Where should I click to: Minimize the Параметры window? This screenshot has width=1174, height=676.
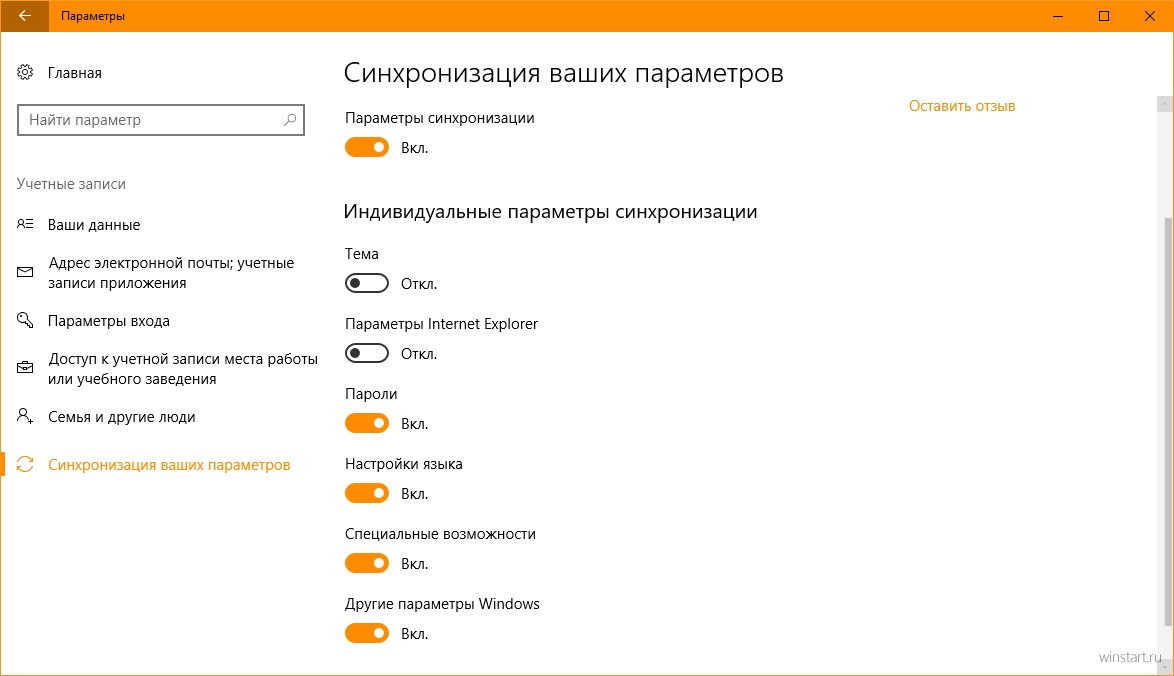pos(1058,16)
